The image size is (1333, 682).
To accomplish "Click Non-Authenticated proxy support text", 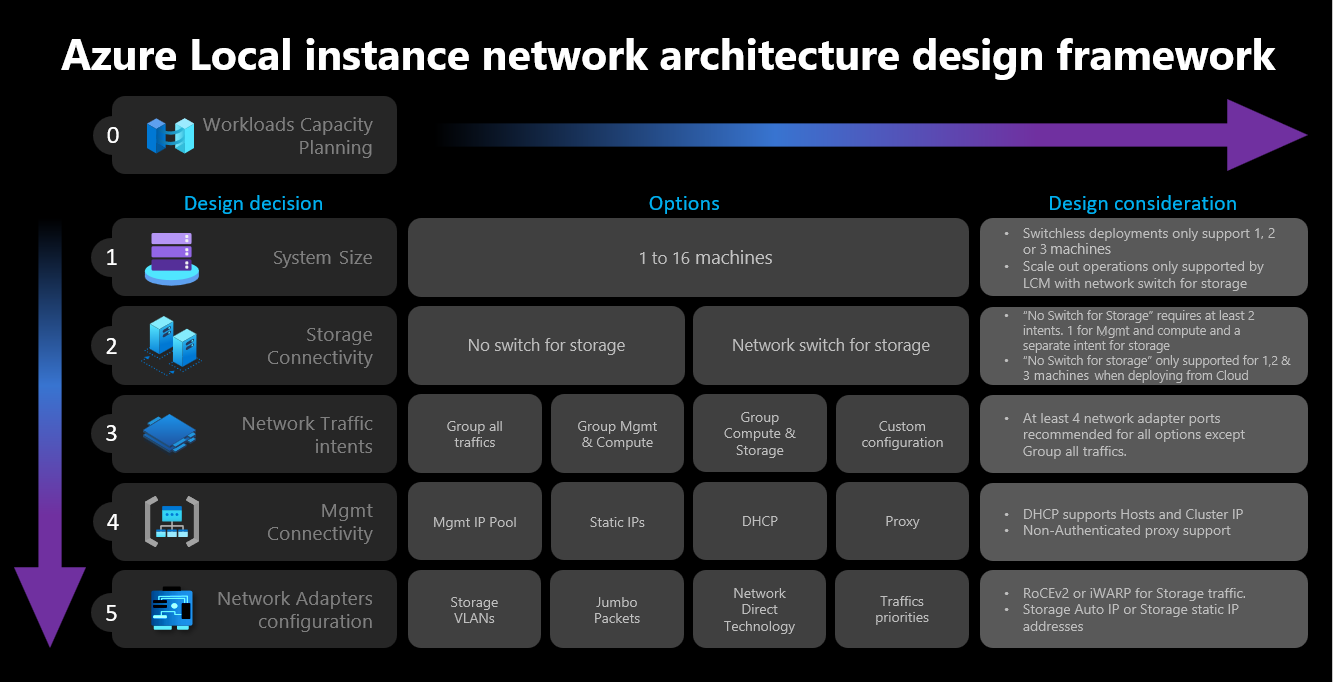I will tap(1126, 530).
